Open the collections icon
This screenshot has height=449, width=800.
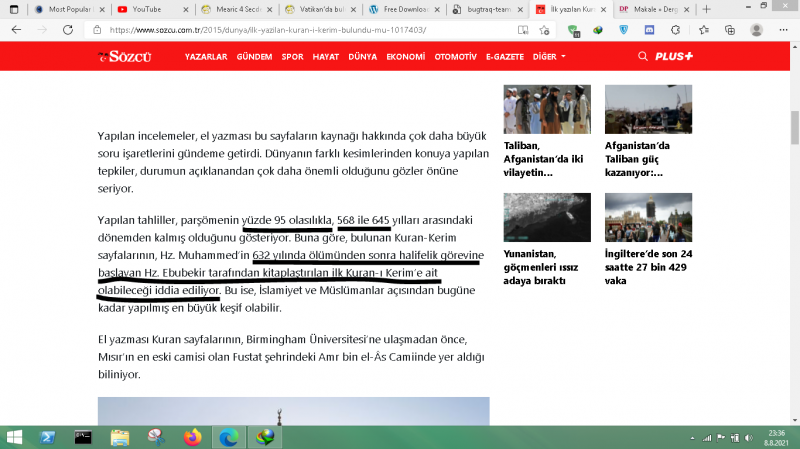[730, 30]
